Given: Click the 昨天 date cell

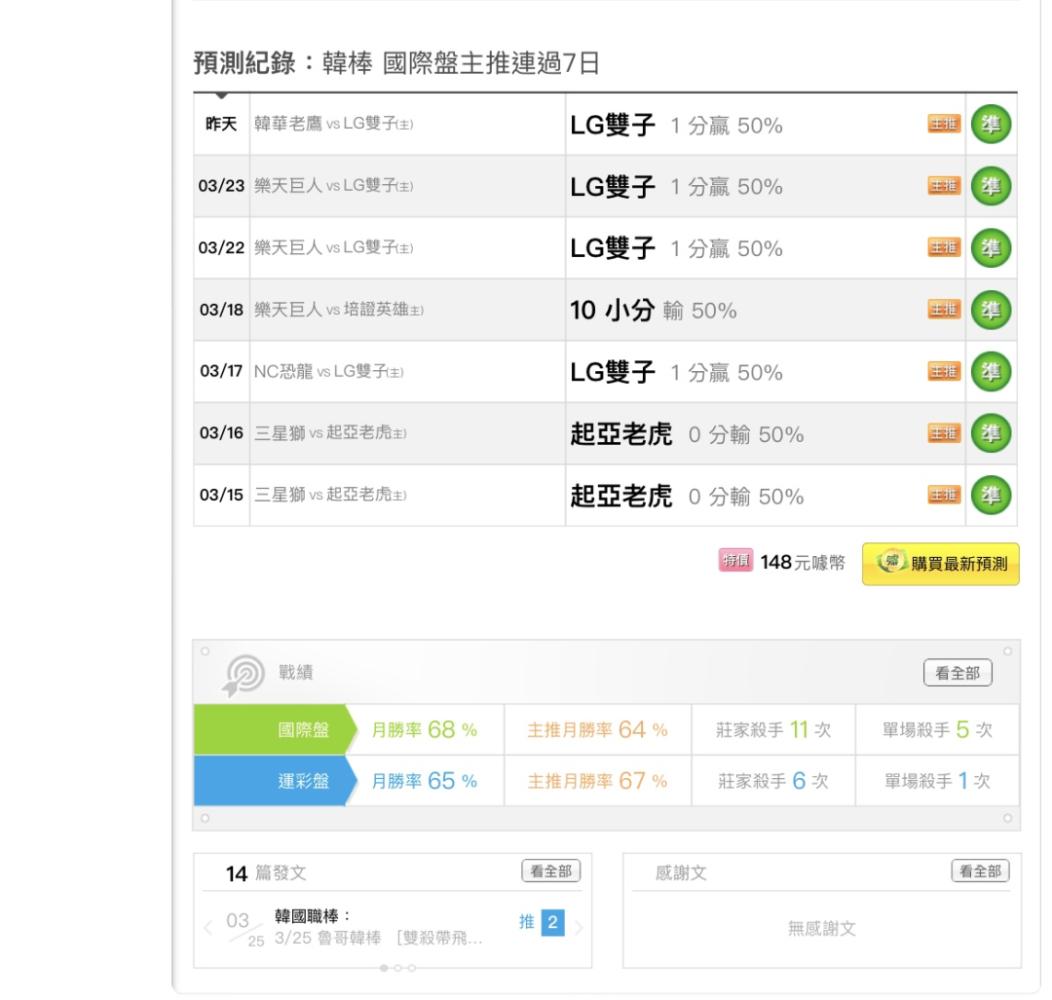Looking at the screenshot, I should point(221,124).
